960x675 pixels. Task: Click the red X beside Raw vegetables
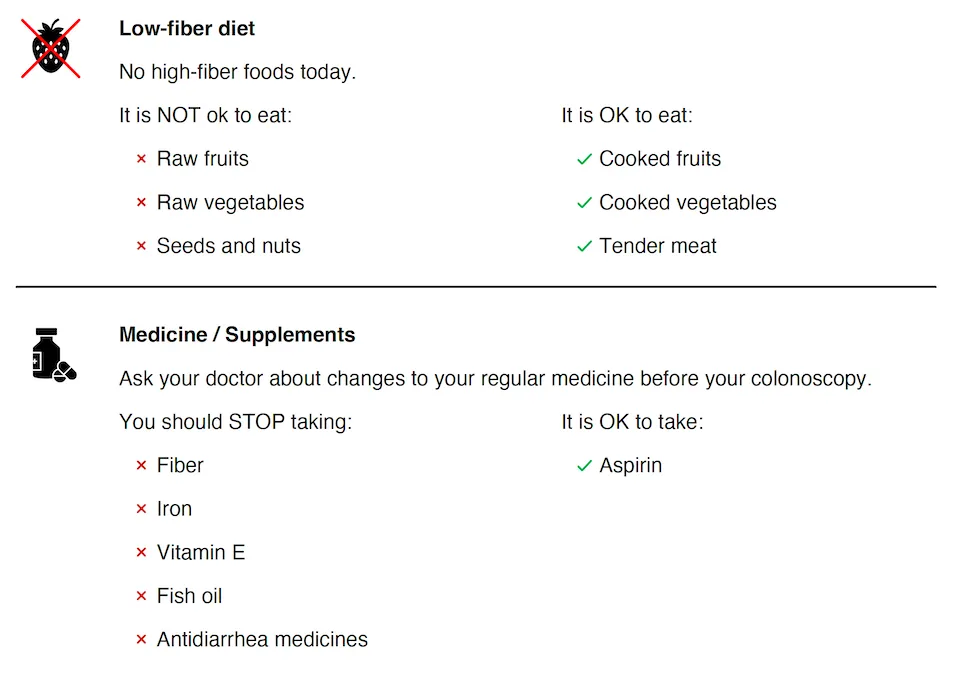coord(141,203)
